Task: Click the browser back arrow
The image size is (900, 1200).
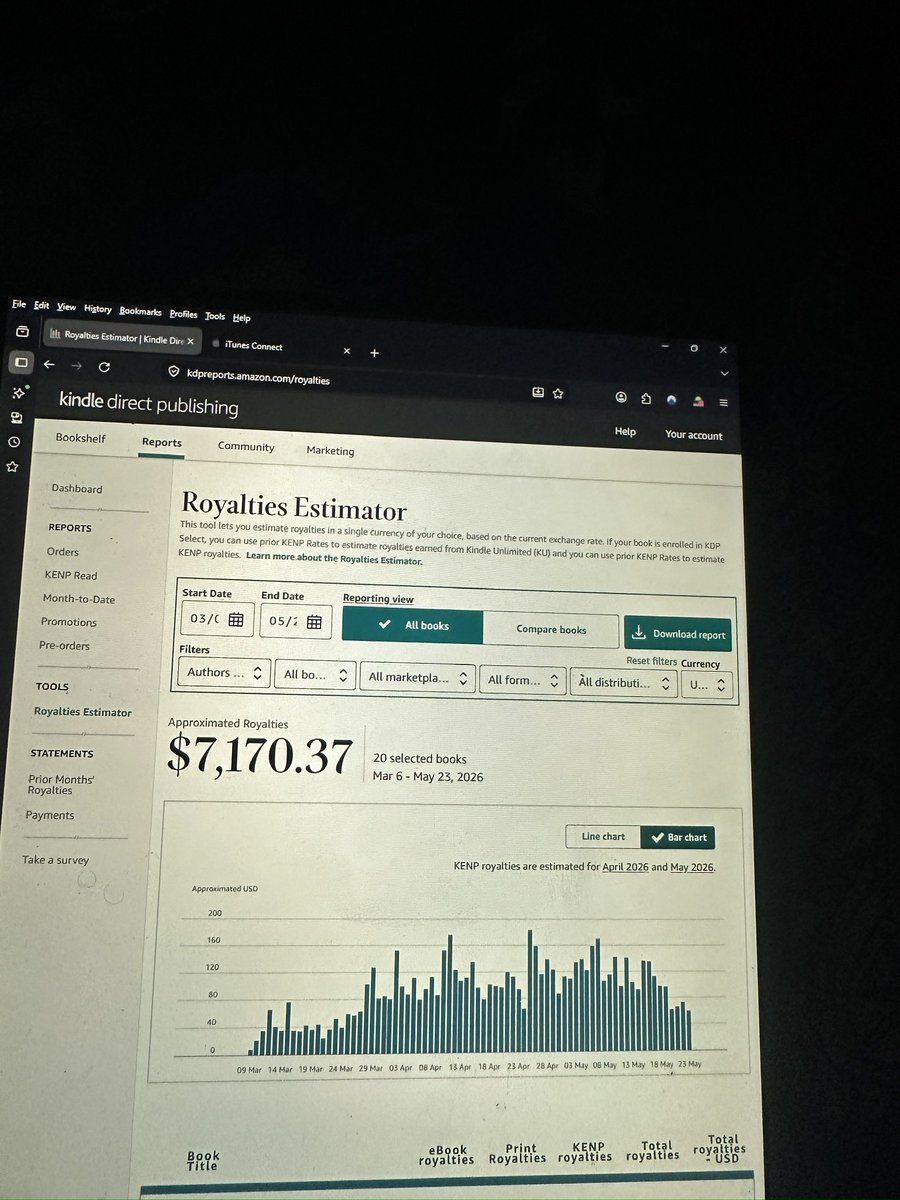Action: [49, 364]
